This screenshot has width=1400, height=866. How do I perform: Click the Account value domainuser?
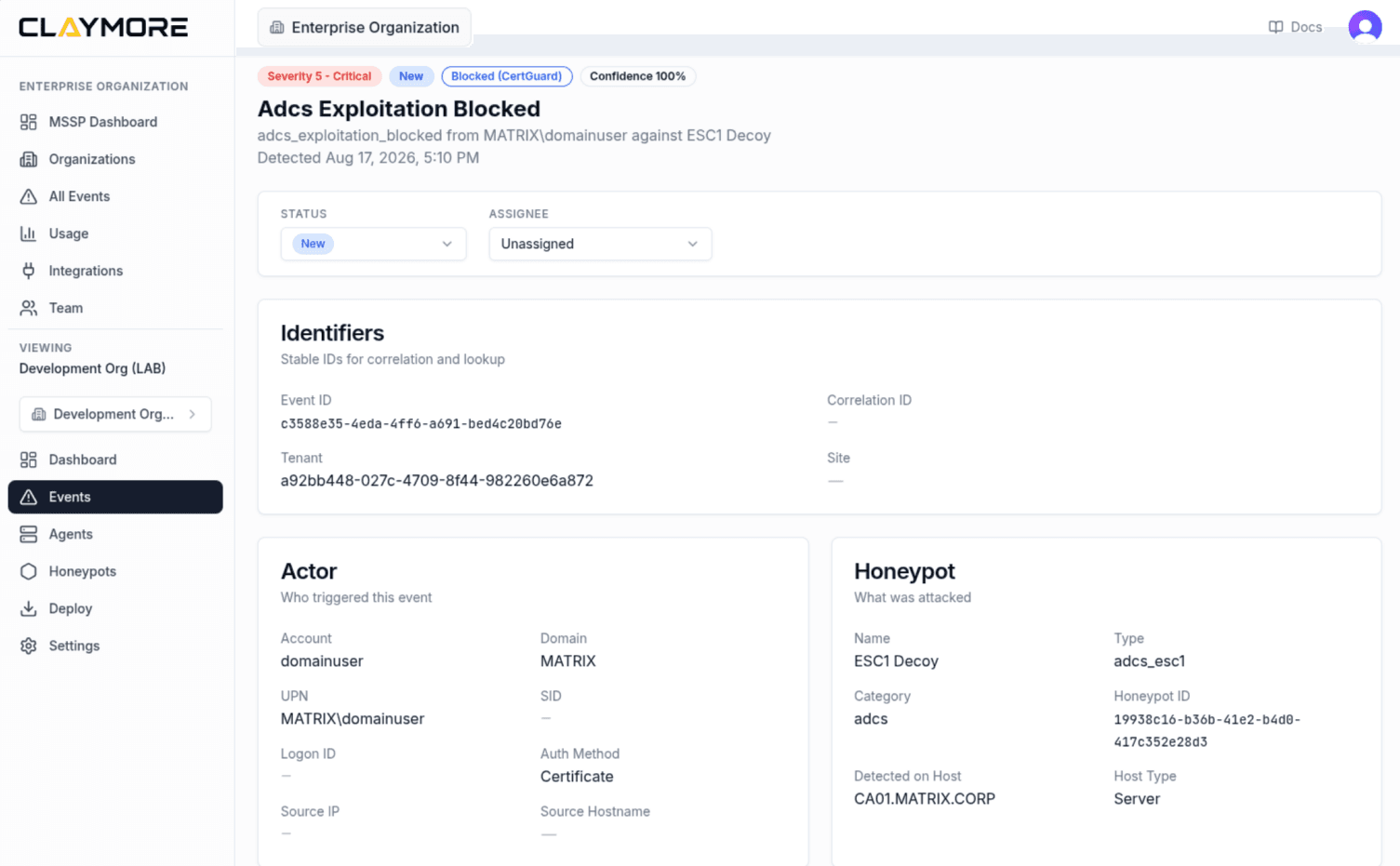[322, 661]
